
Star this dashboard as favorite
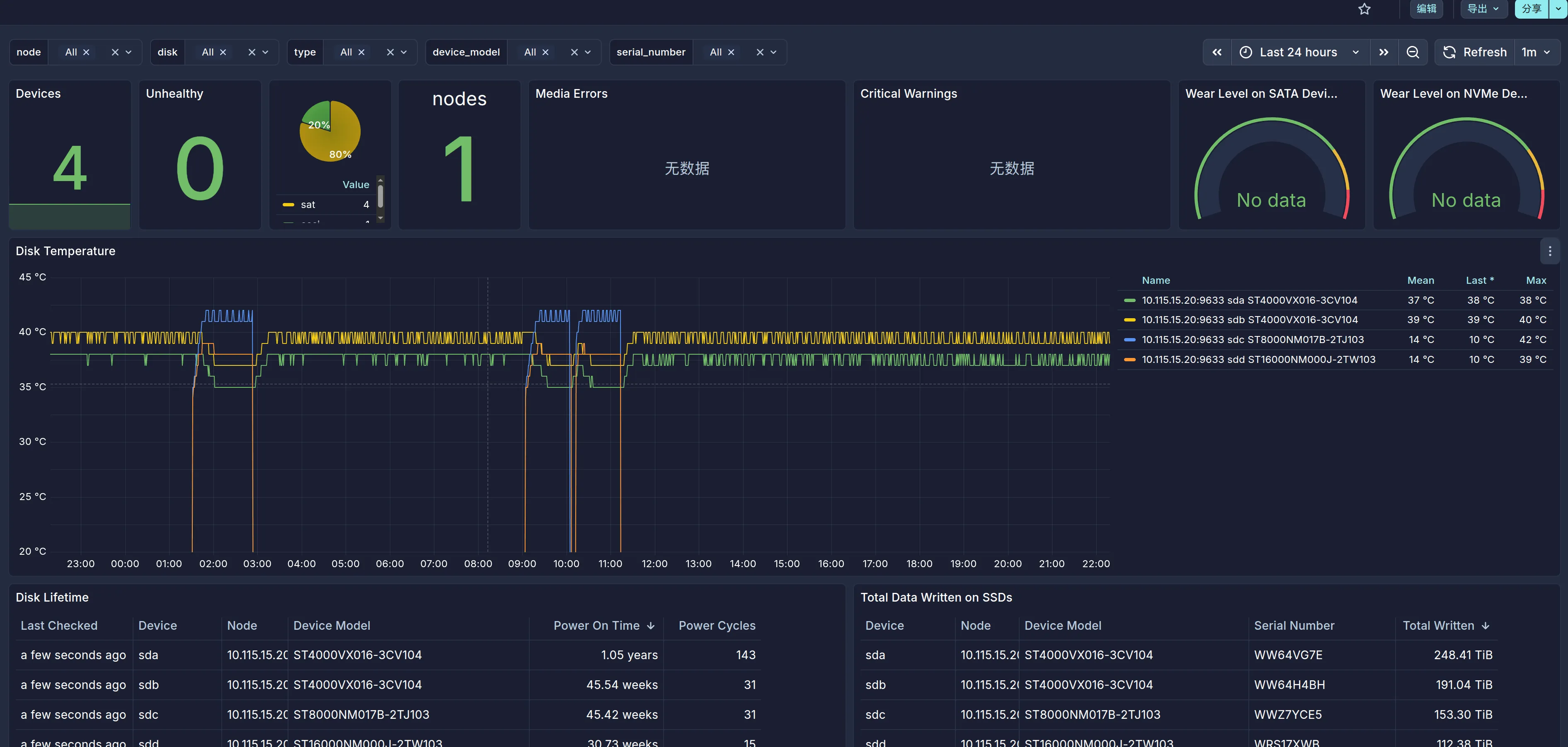click(1364, 9)
